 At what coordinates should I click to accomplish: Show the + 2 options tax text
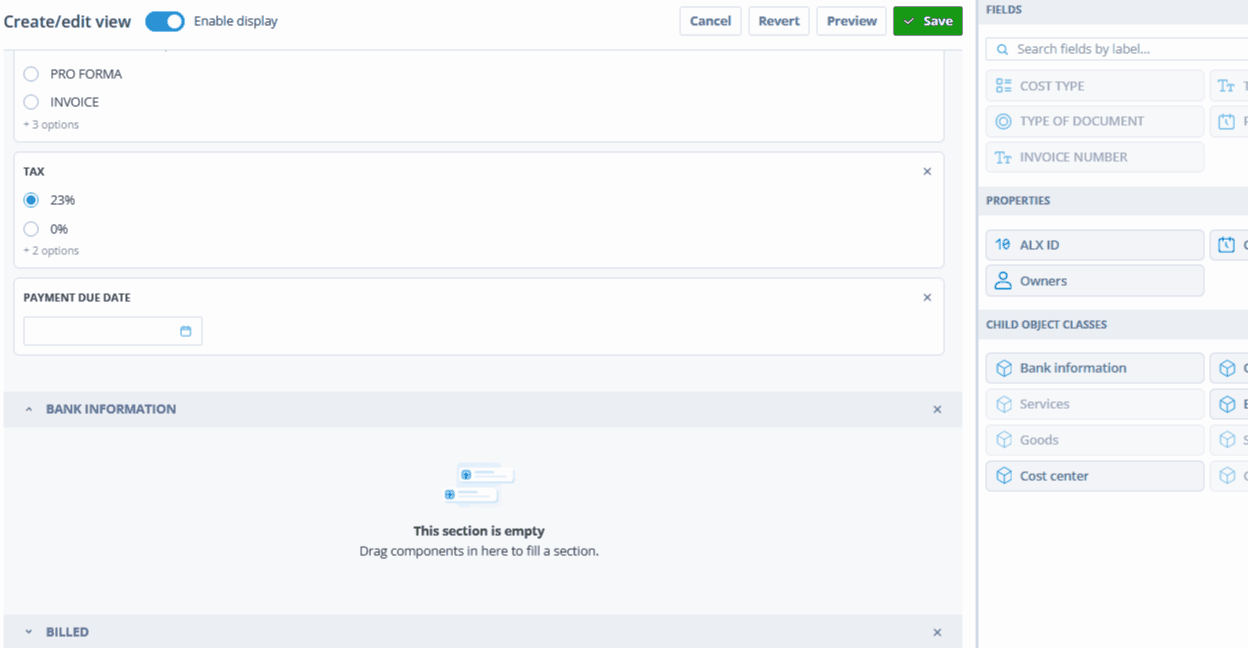51,251
